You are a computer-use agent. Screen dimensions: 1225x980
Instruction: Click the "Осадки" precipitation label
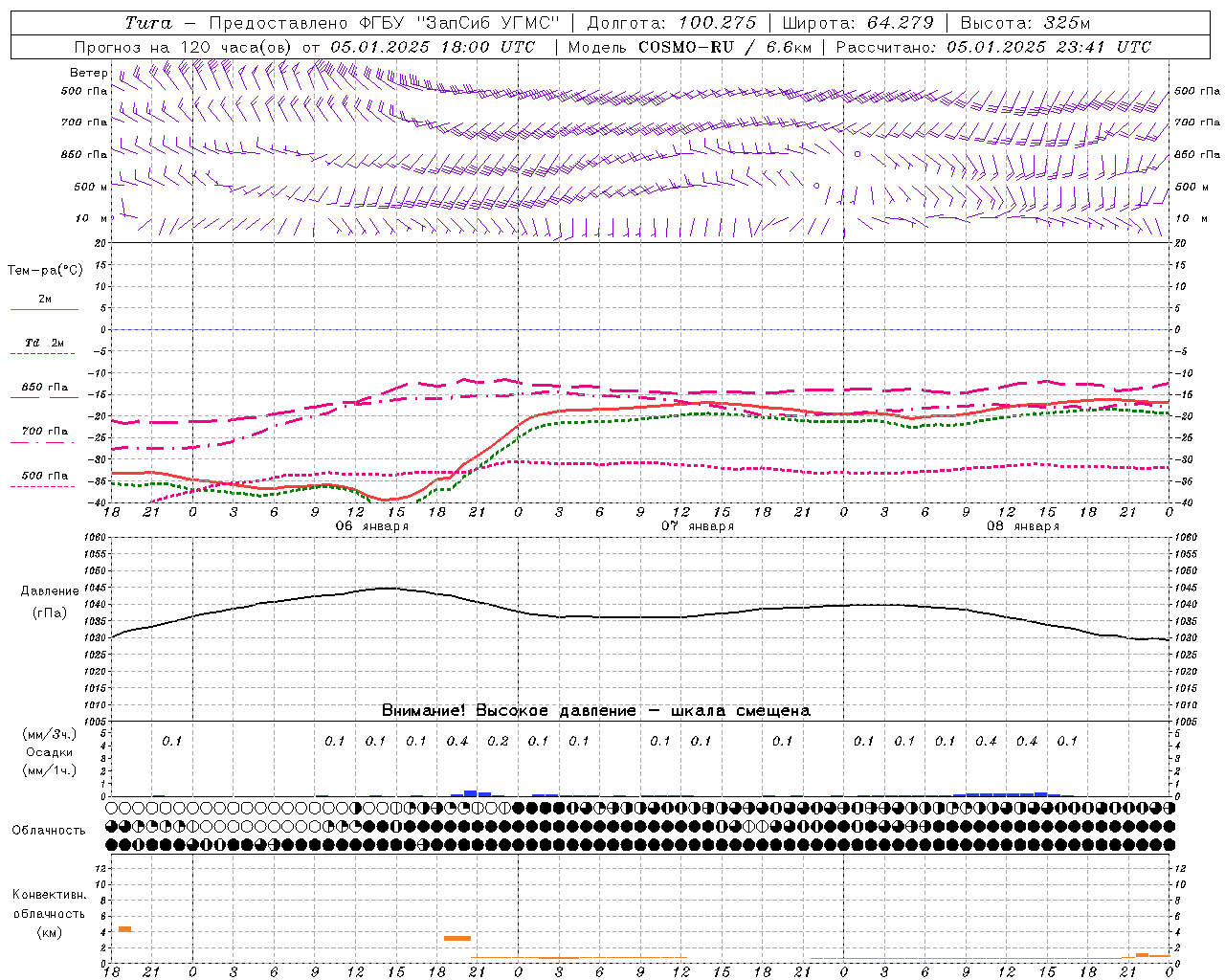(49, 752)
